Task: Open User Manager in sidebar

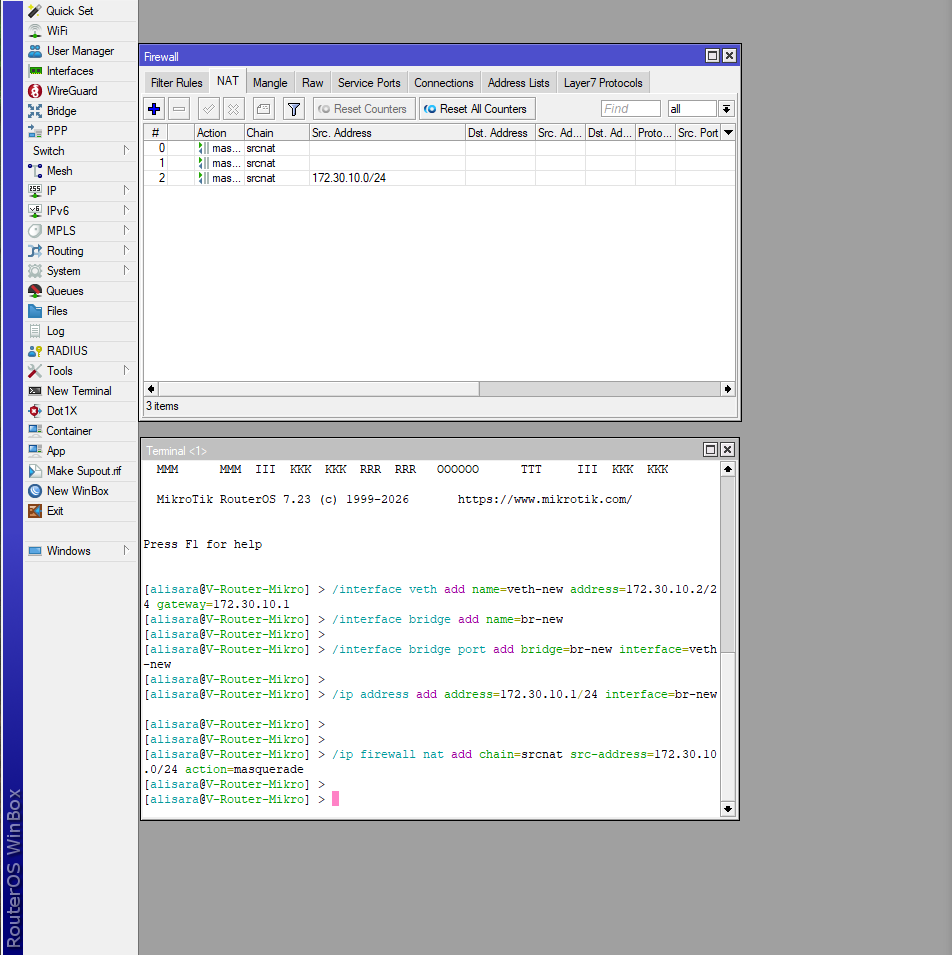Action: click(80, 51)
